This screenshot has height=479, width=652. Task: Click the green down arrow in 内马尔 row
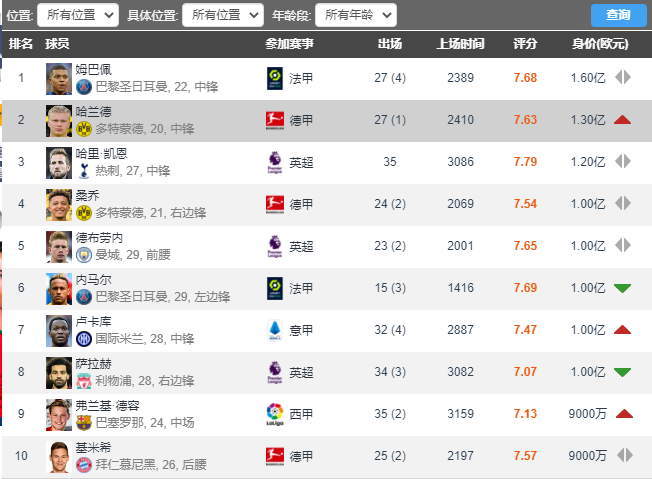622,288
